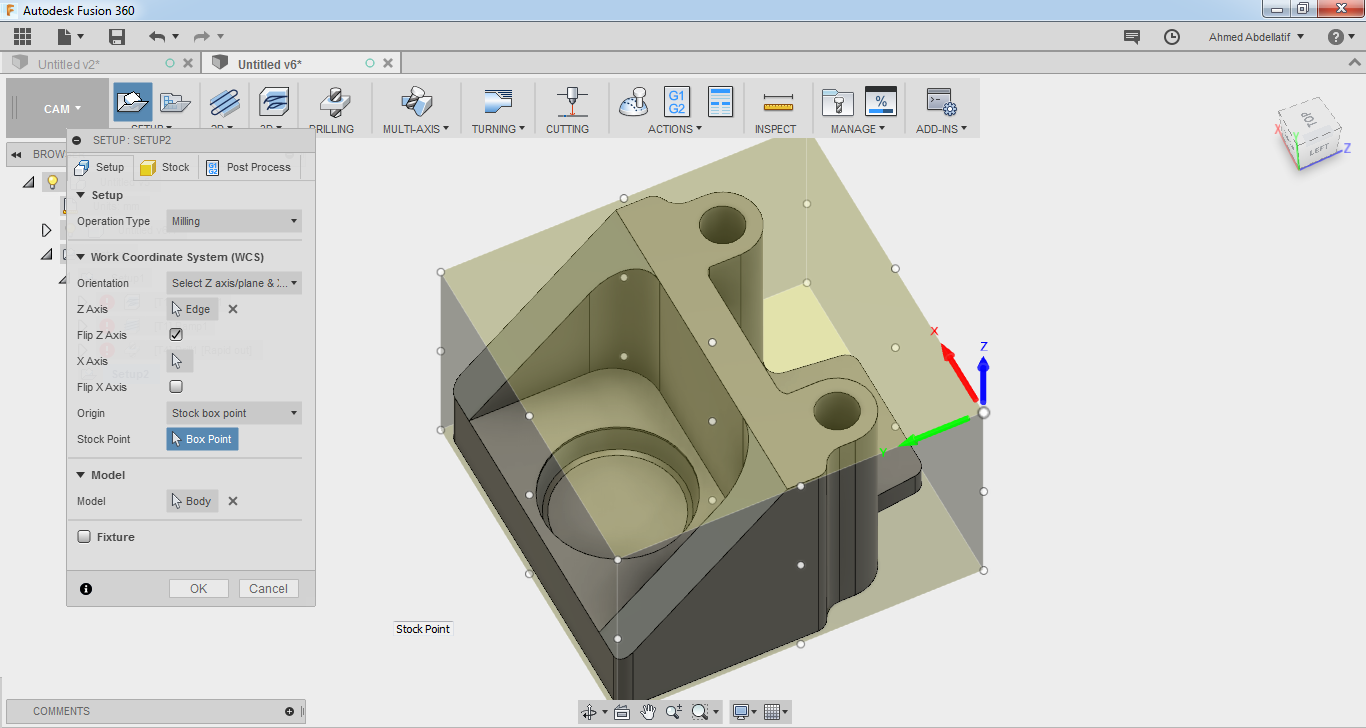This screenshot has height=728, width=1366.
Task: Collapse the Work Coordinate System section
Action: click(x=81, y=257)
